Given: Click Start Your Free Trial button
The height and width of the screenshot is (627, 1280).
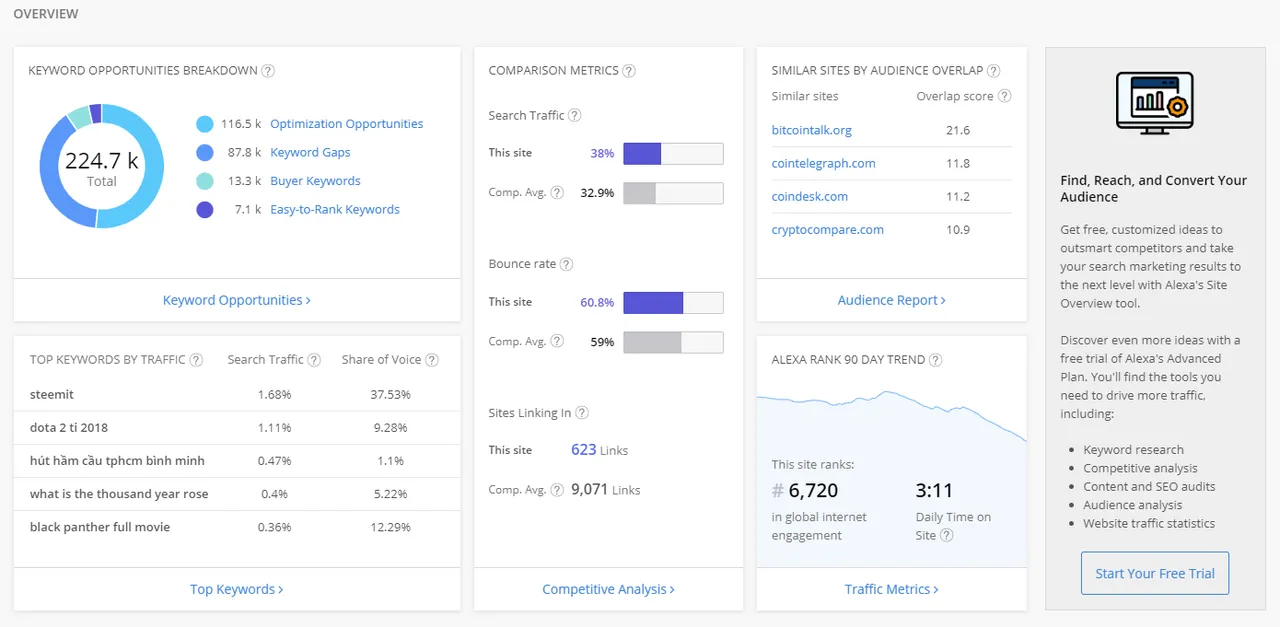Looking at the screenshot, I should tap(1155, 573).
